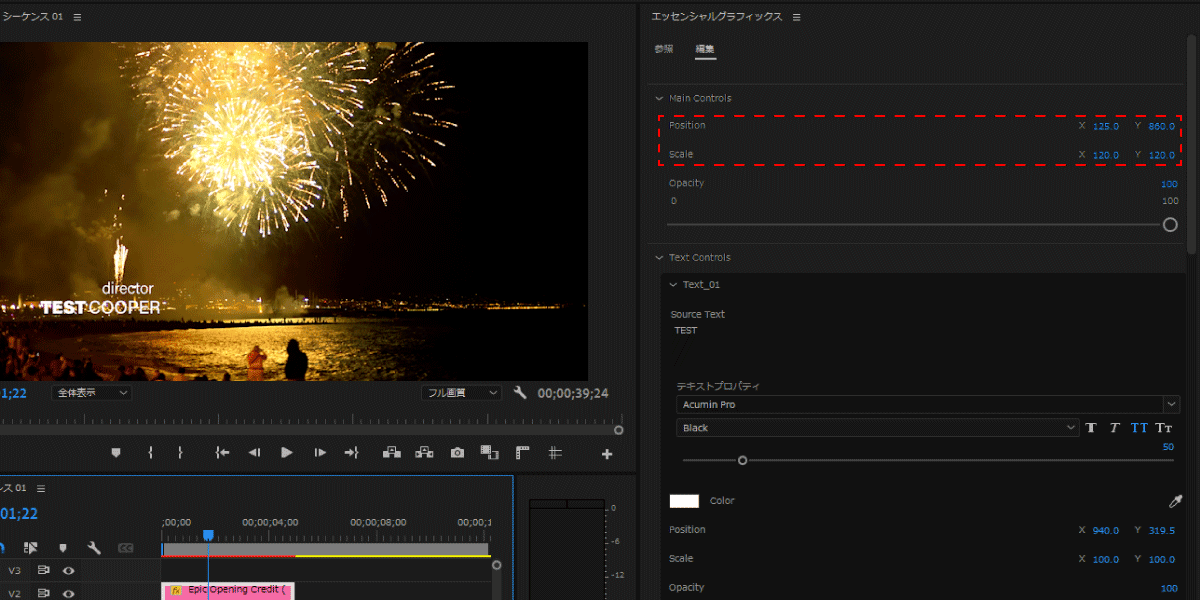Go to the In point
This screenshot has width=1200, height=600.
pos(222,453)
